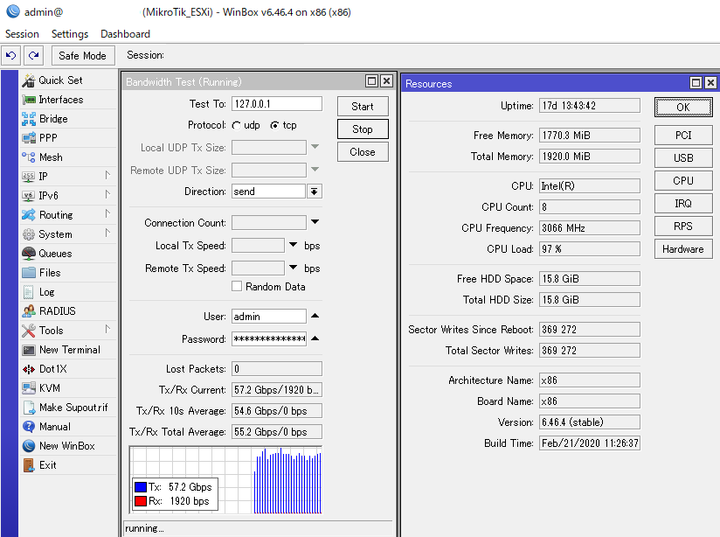This screenshot has height=537, width=720.
Task: Expand the Routing submenu arrow
Action: click(107, 214)
